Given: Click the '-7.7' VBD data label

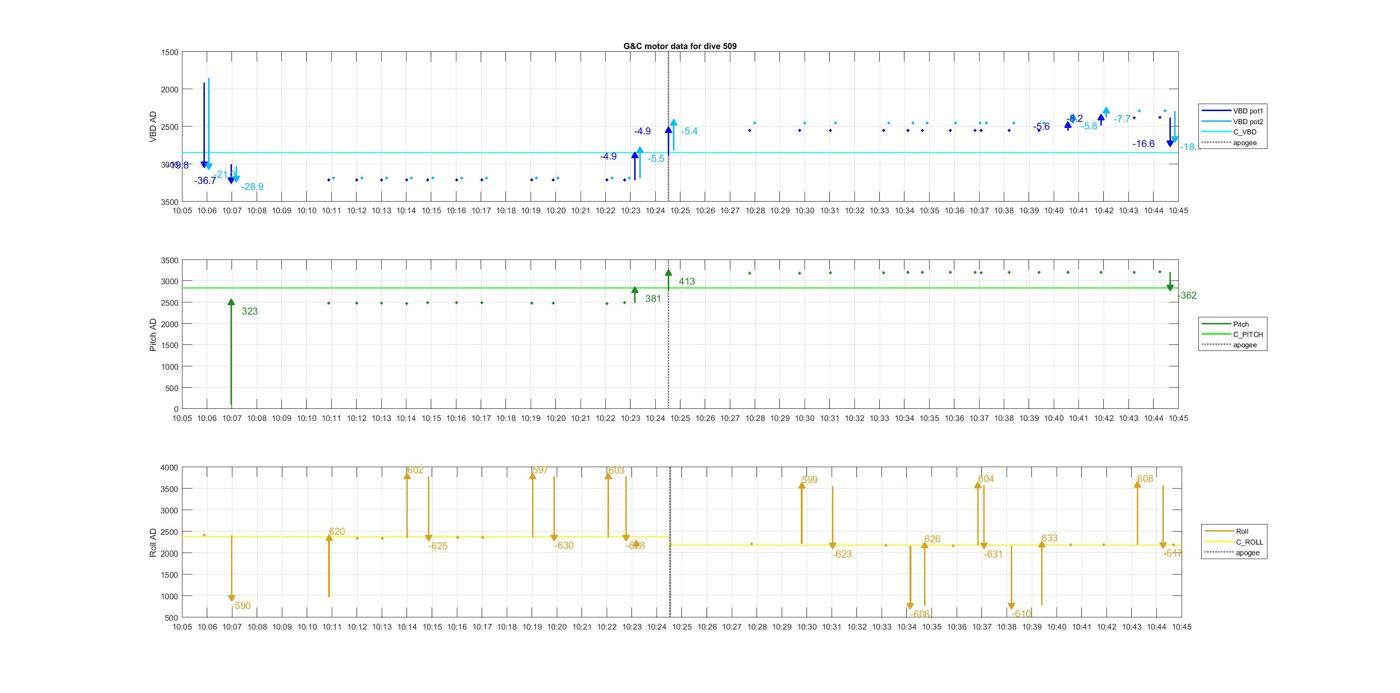Looking at the screenshot, I should pyautogui.click(x=1122, y=119).
